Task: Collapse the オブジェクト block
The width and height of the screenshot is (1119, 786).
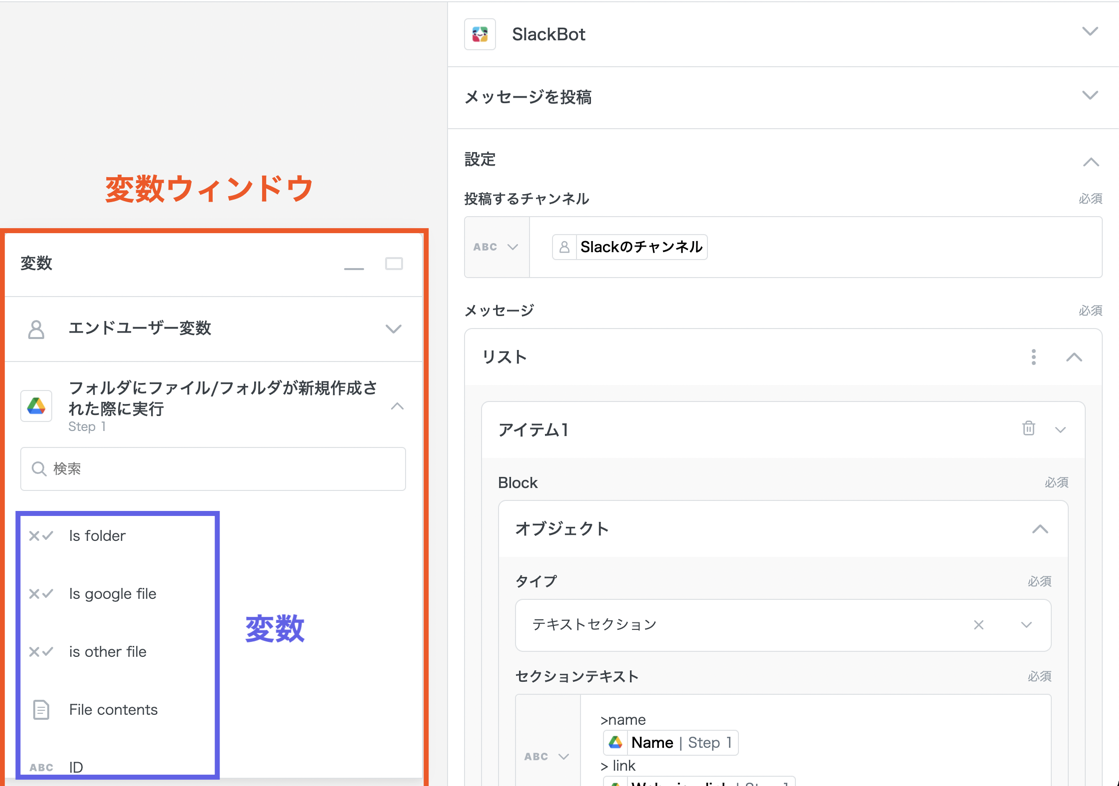Action: click(x=1040, y=529)
